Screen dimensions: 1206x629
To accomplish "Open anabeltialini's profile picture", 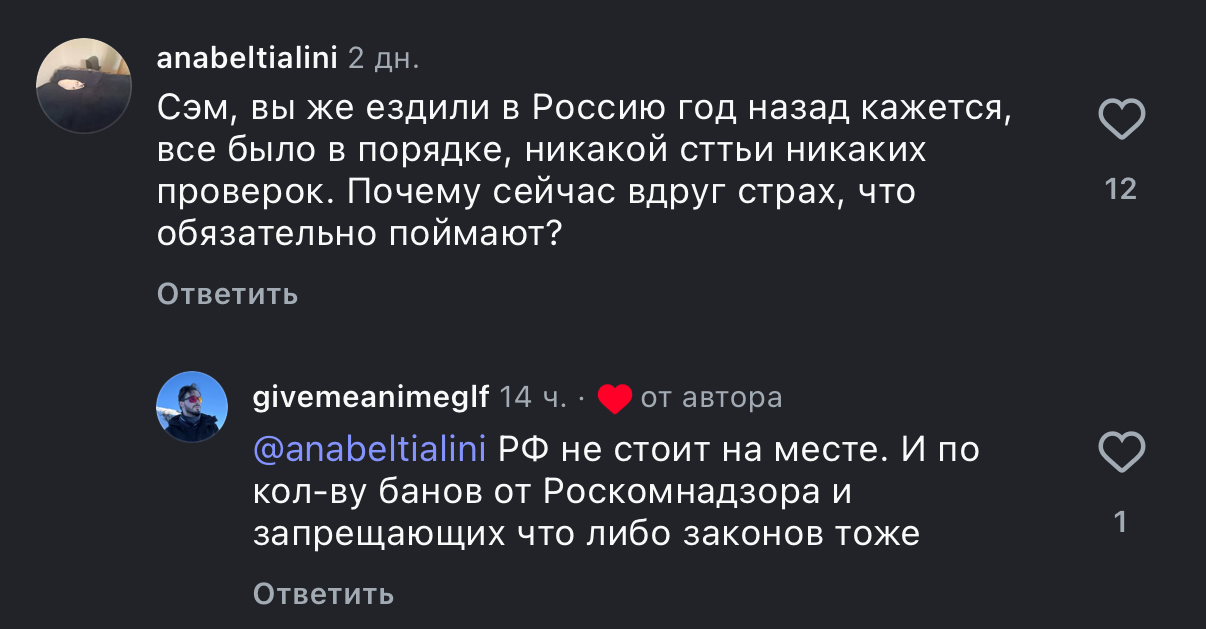I will click(84, 86).
